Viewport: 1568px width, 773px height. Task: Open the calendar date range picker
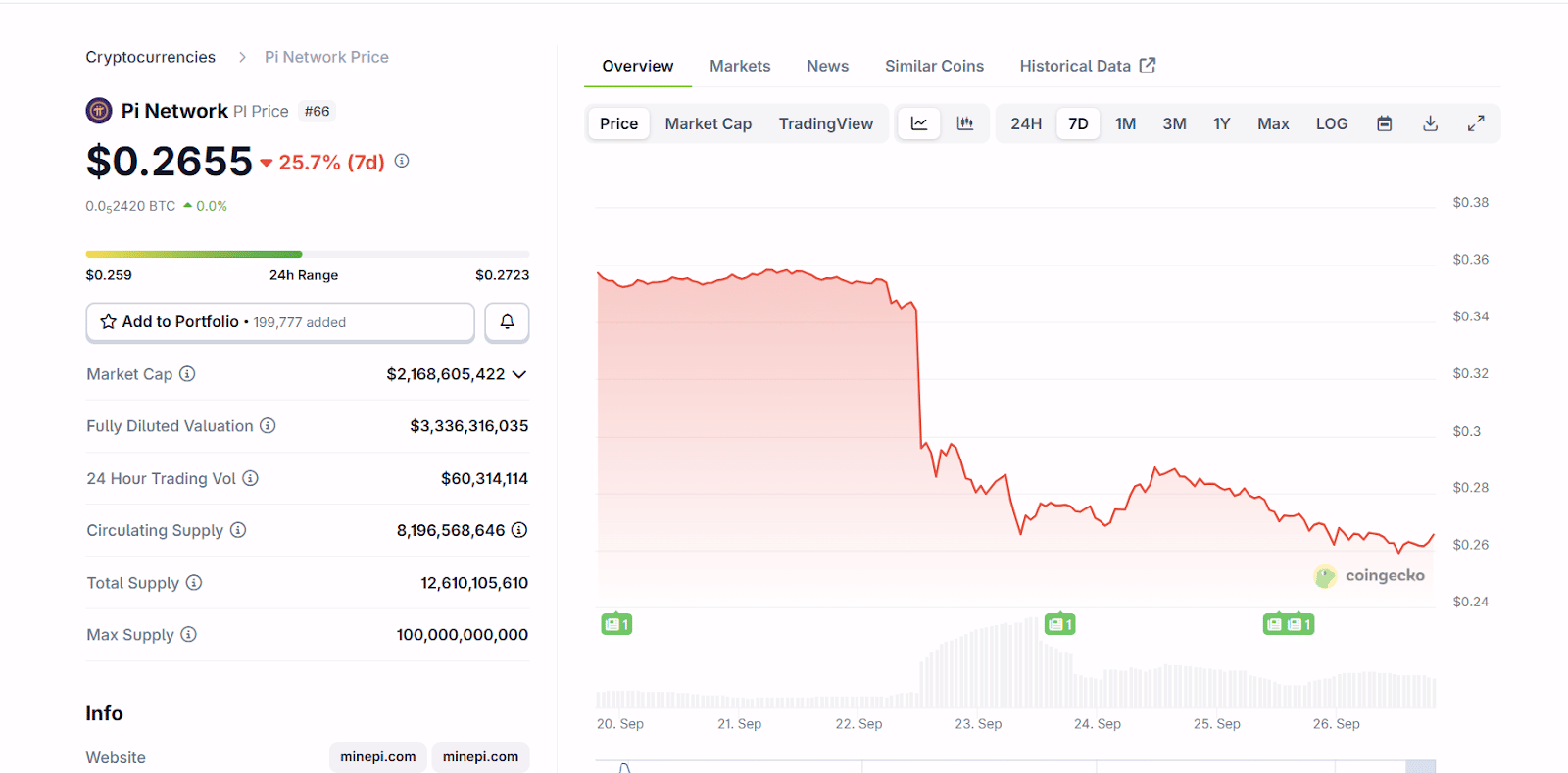(x=1384, y=123)
